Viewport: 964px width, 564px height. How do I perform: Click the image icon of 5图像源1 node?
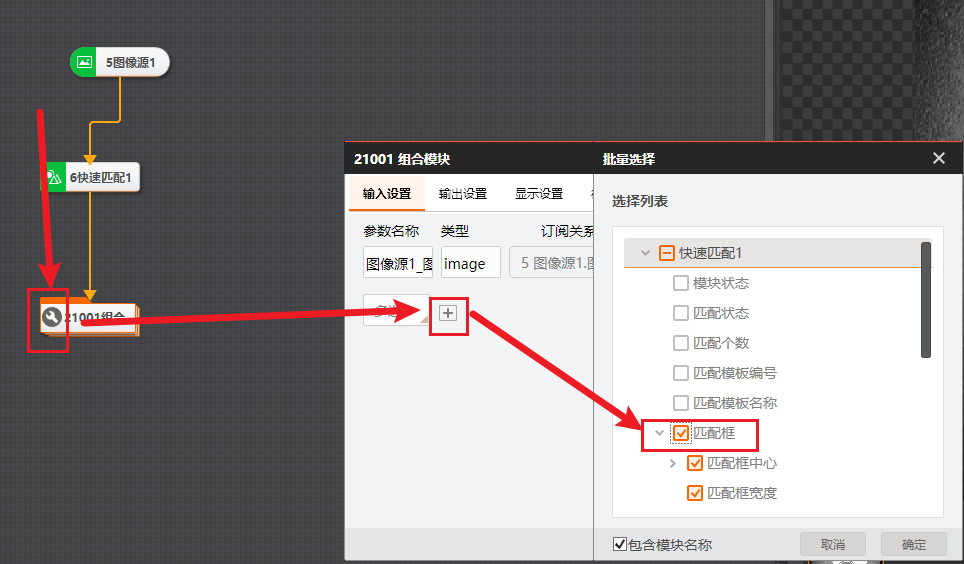[85, 62]
